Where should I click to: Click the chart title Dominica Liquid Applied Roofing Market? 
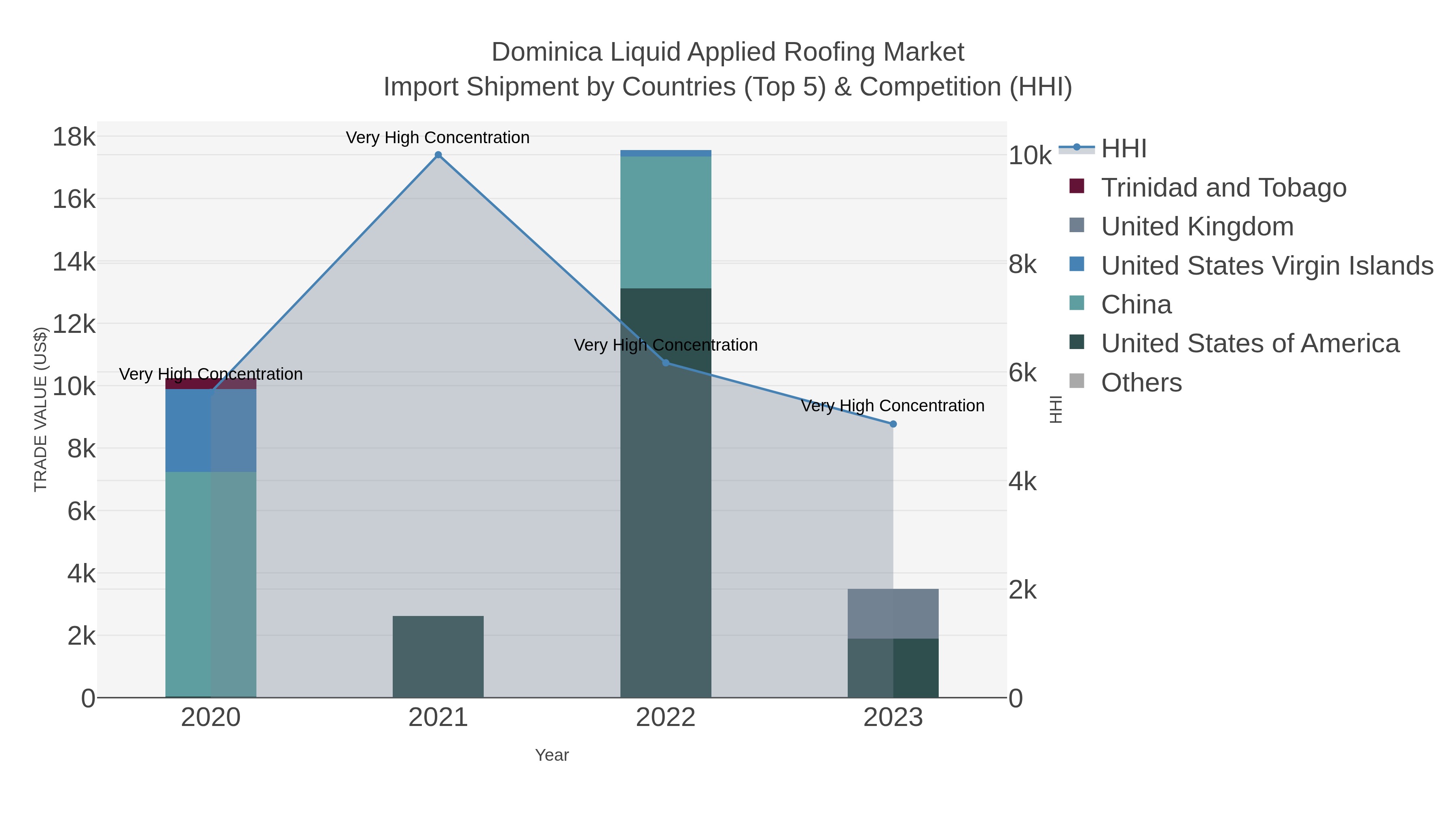point(728,52)
